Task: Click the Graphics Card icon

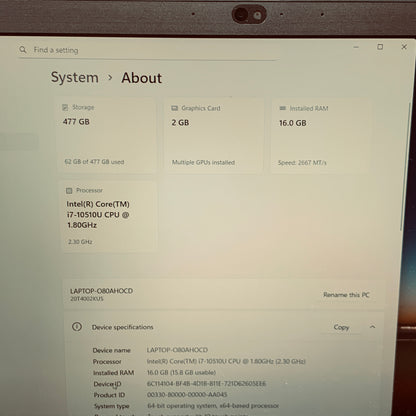Action: coord(174,108)
